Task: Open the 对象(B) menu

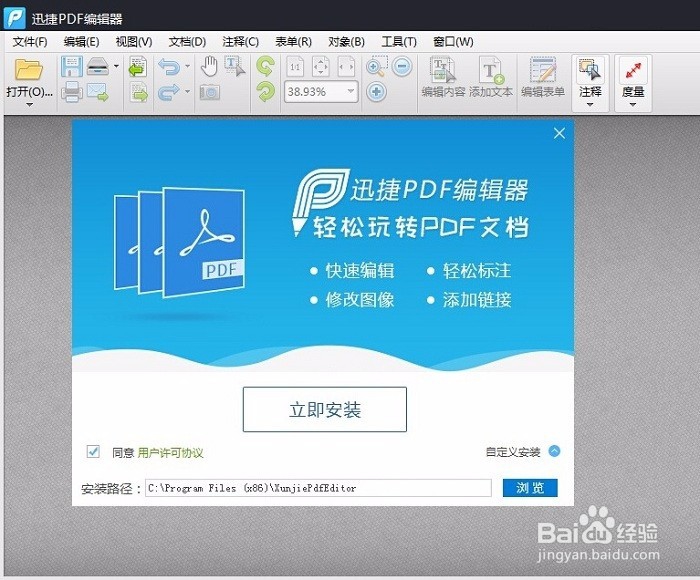Action: click(x=346, y=42)
